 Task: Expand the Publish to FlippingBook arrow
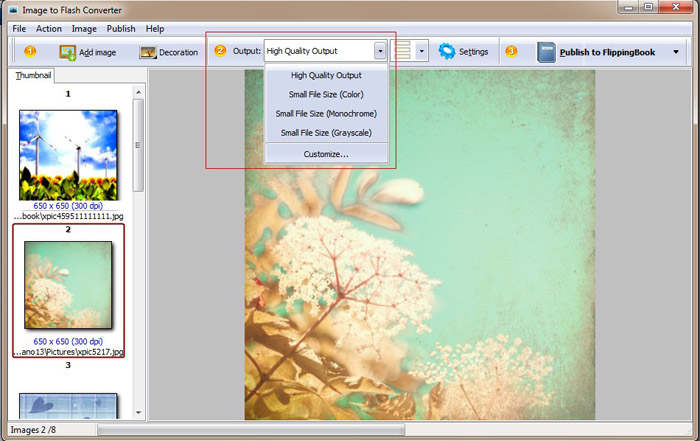(x=676, y=52)
